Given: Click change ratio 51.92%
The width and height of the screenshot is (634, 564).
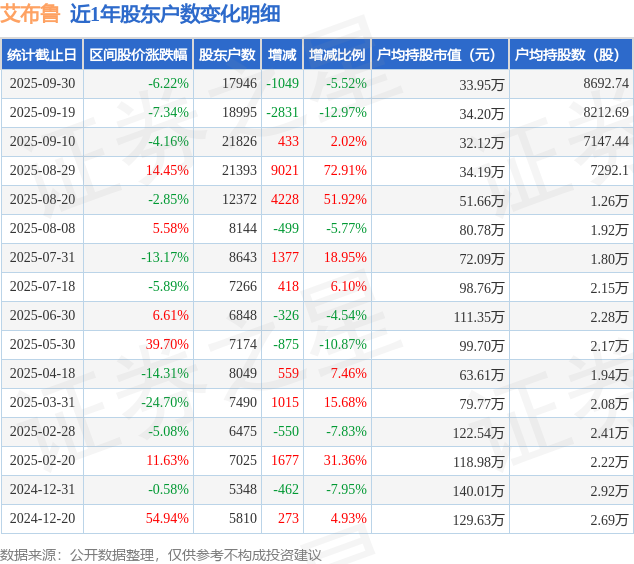Looking at the screenshot, I should pyautogui.click(x=345, y=199).
